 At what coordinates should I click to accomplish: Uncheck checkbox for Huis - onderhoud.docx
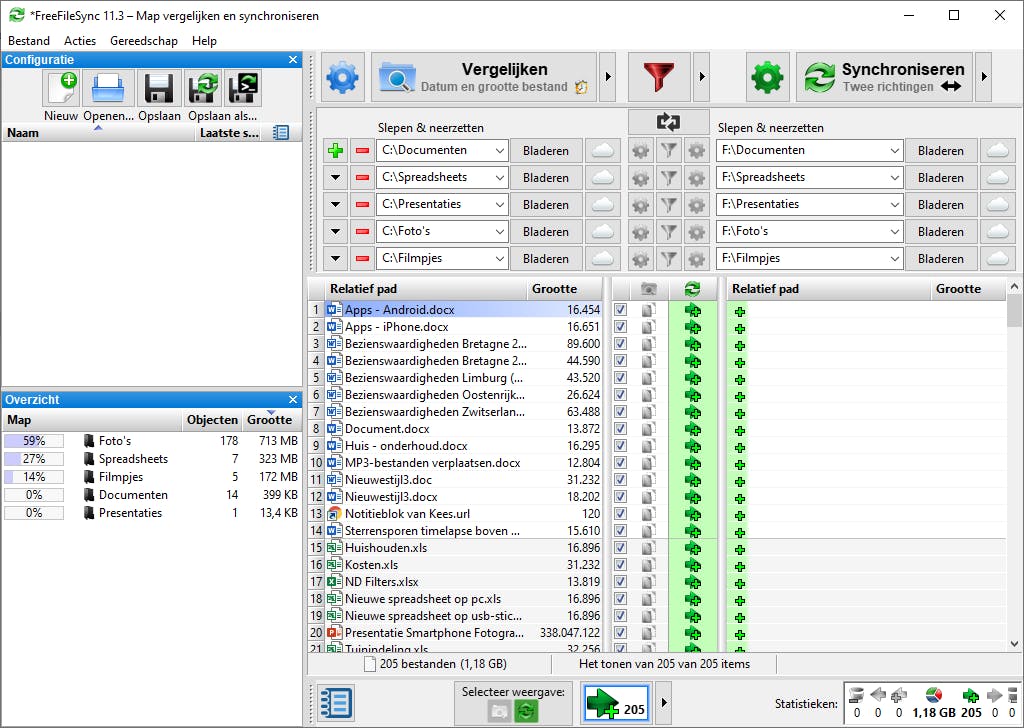pos(620,446)
